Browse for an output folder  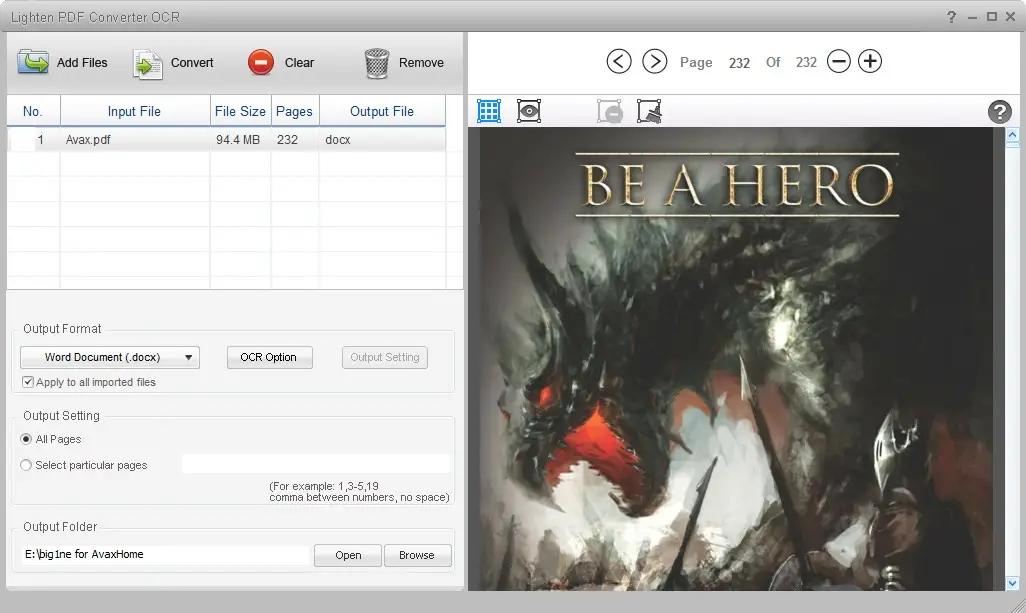417,555
